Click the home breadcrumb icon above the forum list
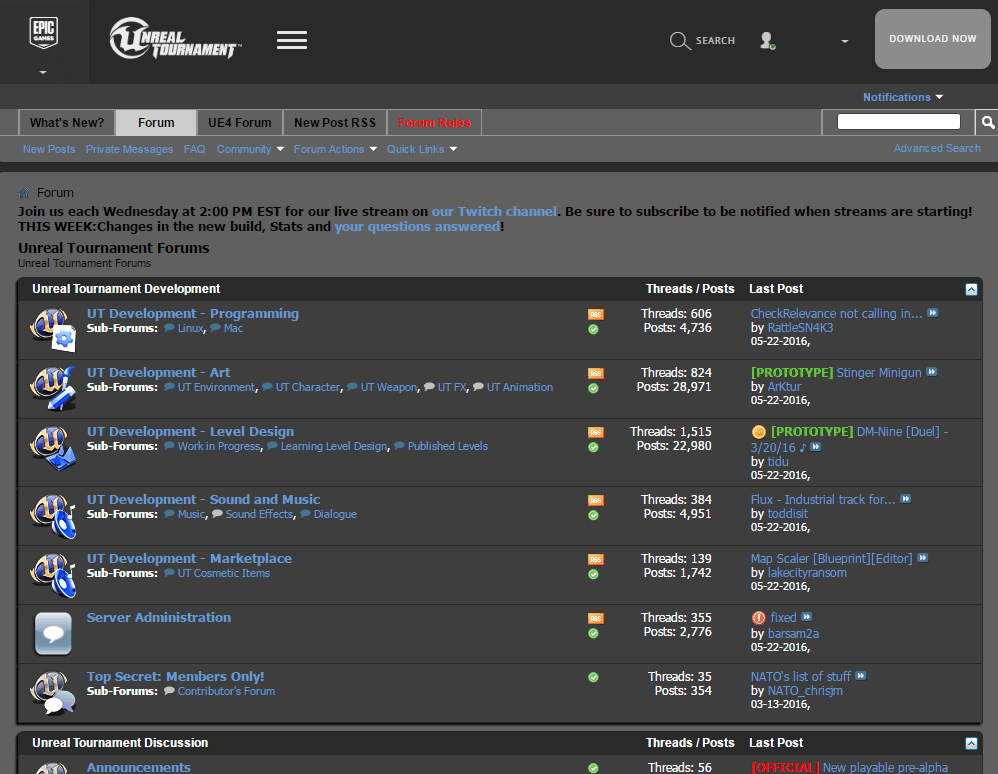 (x=21, y=192)
